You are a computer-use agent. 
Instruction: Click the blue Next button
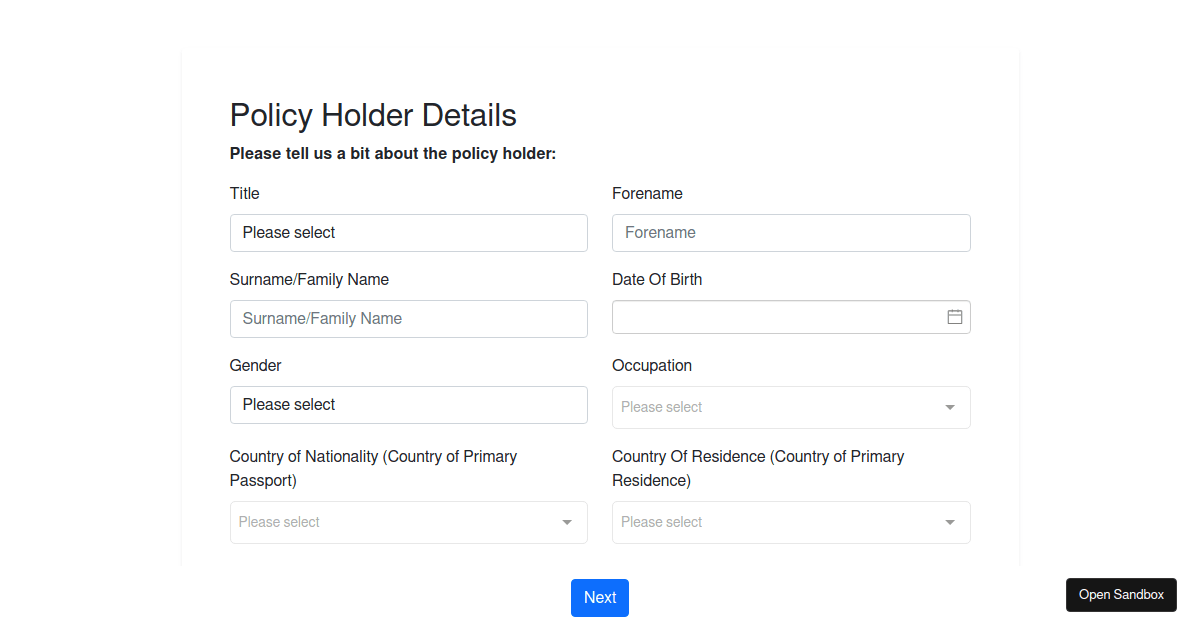point(600,598)
